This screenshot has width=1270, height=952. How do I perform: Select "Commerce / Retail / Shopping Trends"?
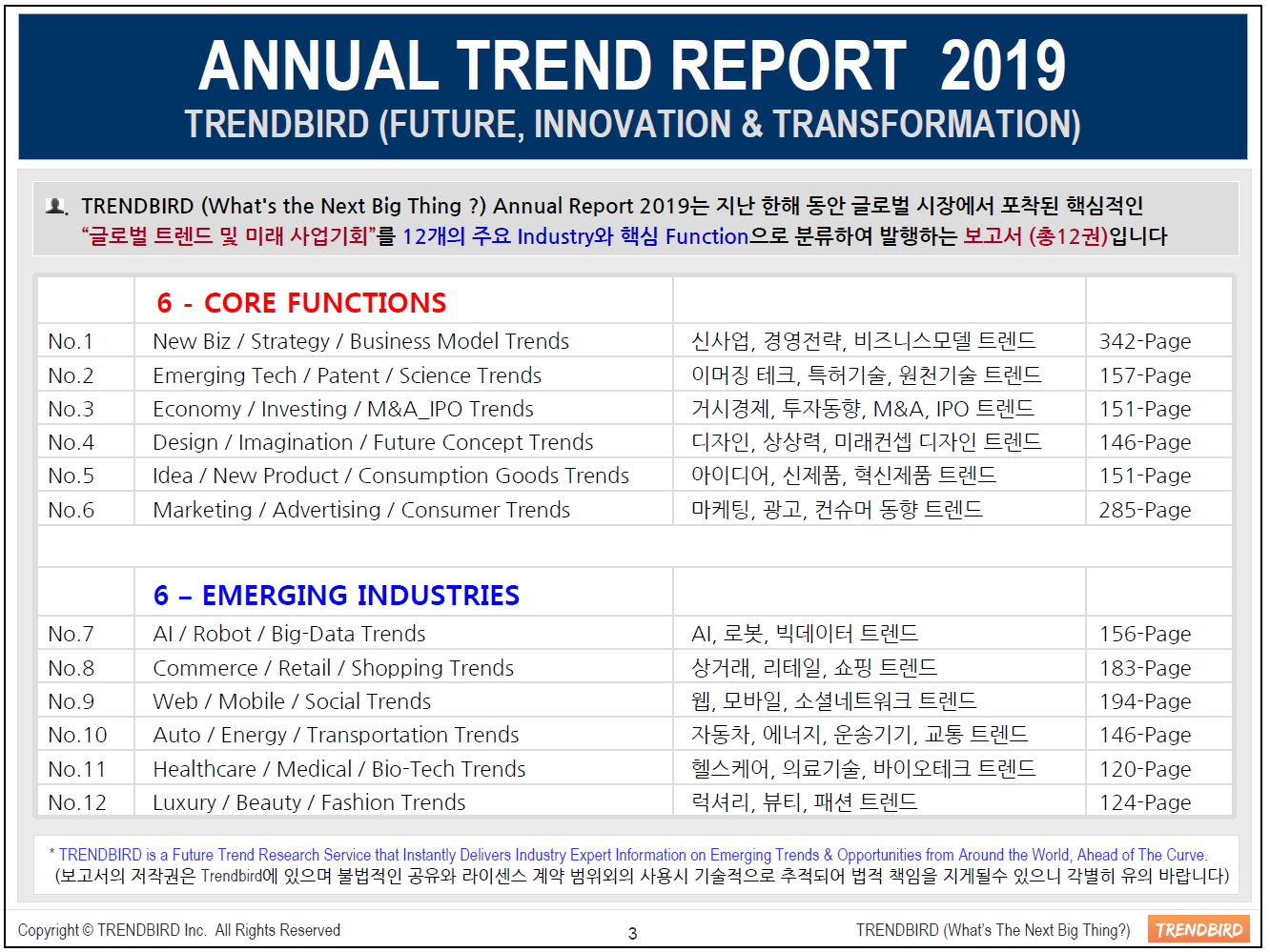coord(334,668)
